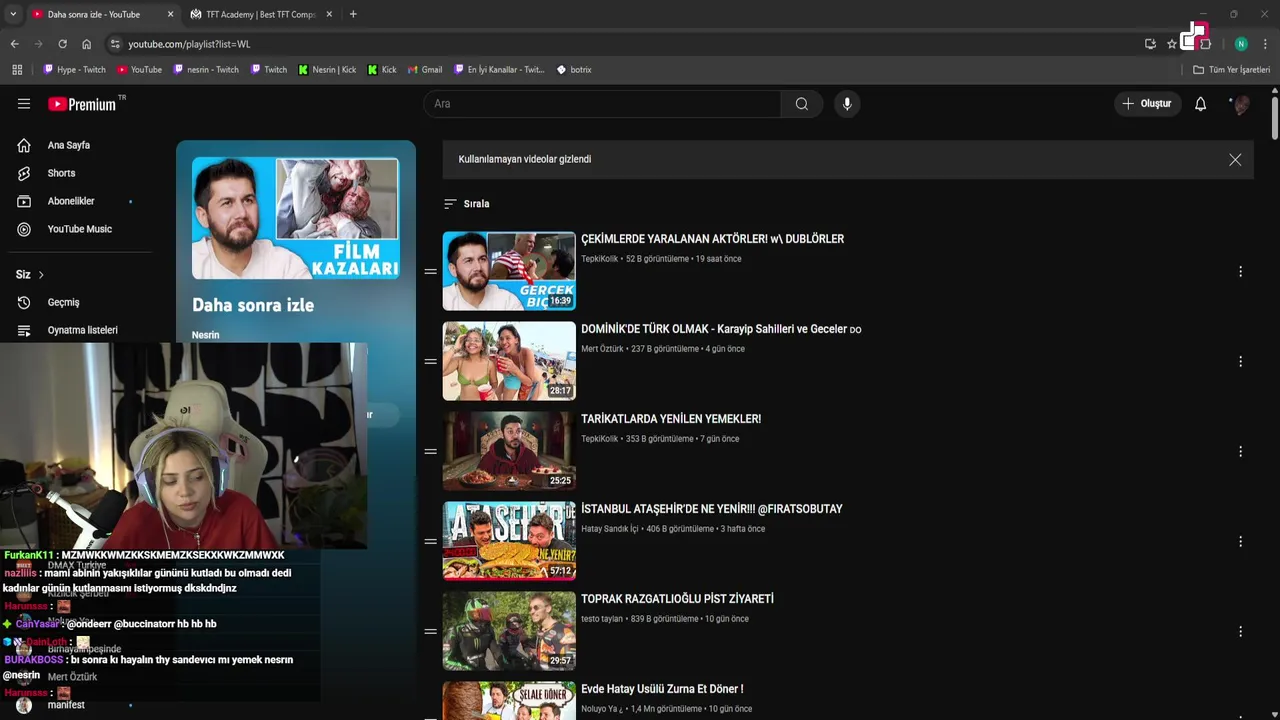This screenshot has width=1280, height=720.
Task: Grab the reorder handle of ÇEKİMLERDE YARALANAN video
Action: [431, 272]
